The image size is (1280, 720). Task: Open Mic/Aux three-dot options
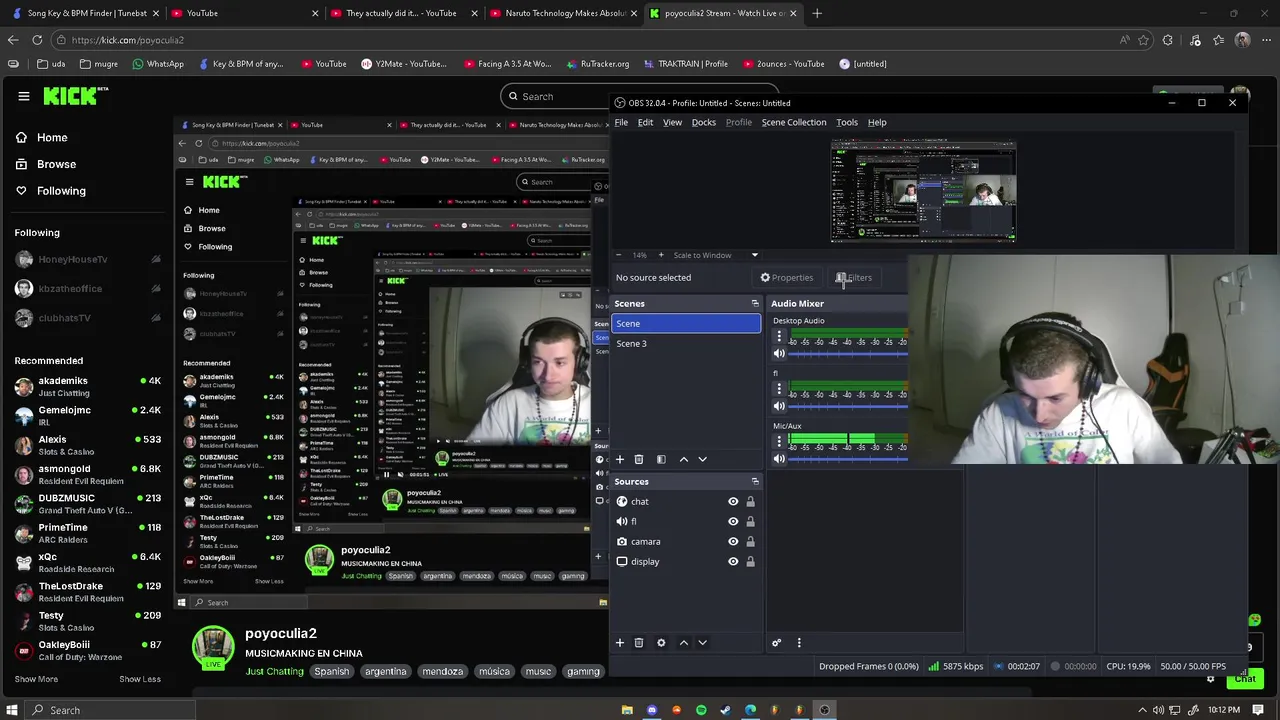[779, 441]
